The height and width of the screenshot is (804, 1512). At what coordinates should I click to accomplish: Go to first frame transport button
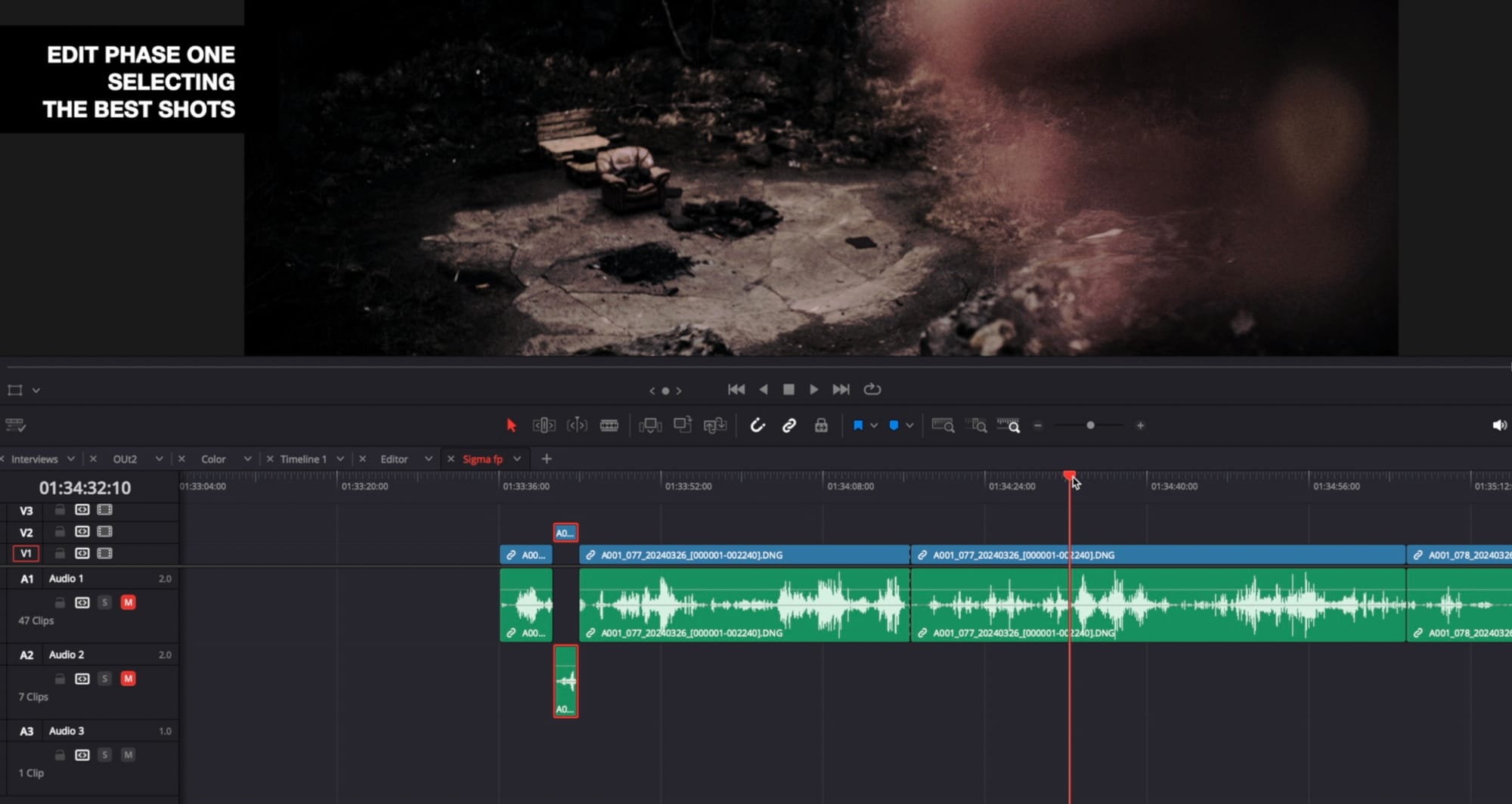(736, 389)
